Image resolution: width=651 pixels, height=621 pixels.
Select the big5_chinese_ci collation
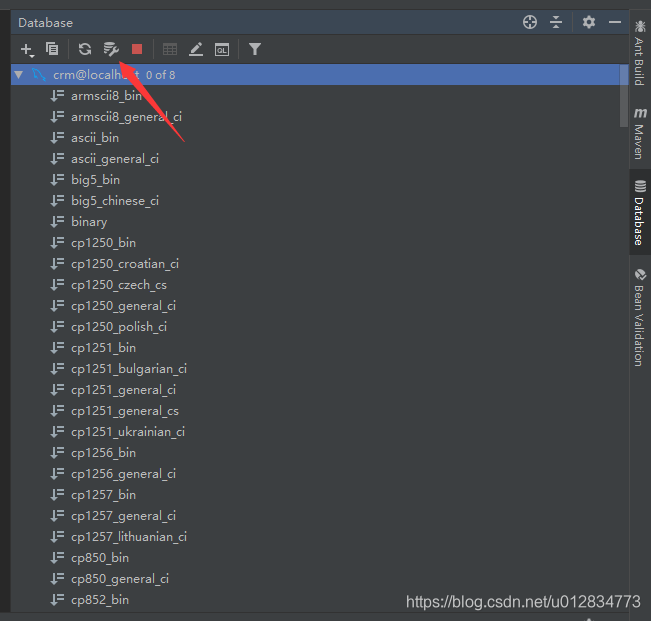tap(115, 201)
